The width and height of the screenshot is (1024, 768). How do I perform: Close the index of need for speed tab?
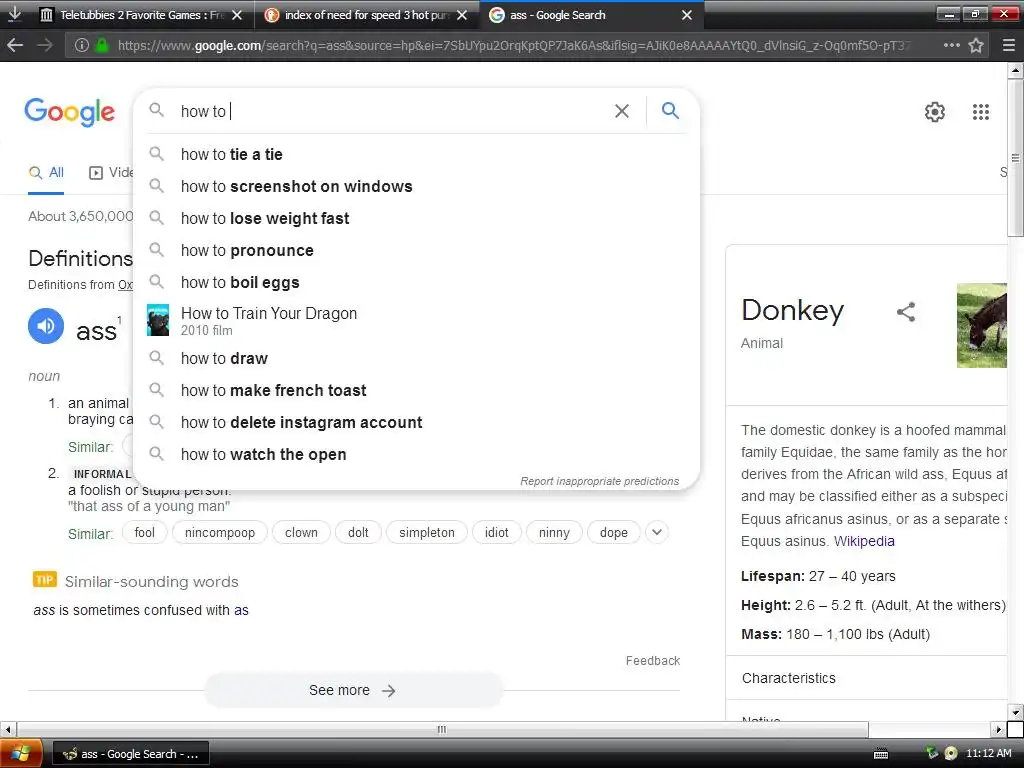point(462,14)
